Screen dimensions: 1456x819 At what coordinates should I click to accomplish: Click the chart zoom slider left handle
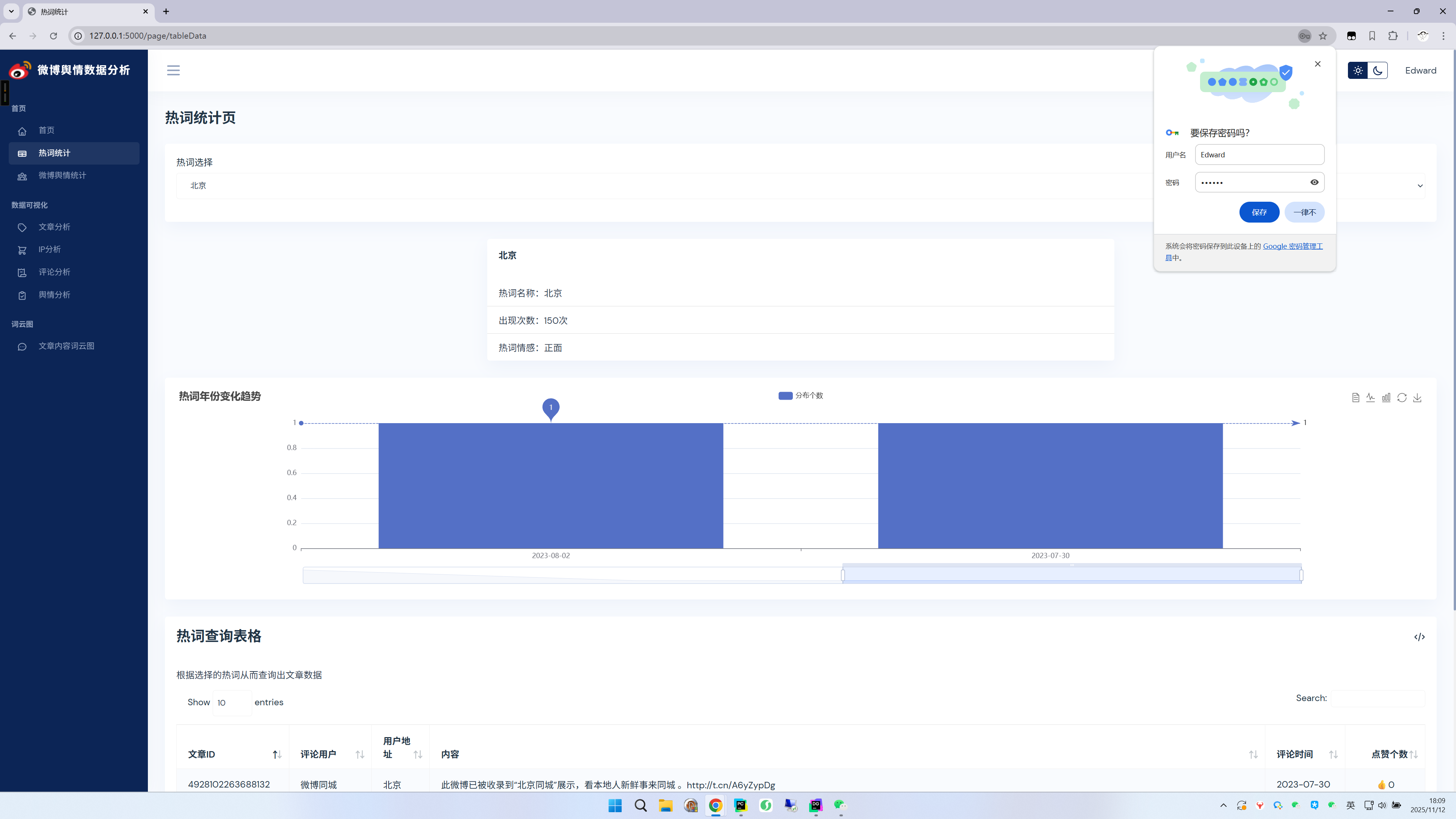pos(843,576)
